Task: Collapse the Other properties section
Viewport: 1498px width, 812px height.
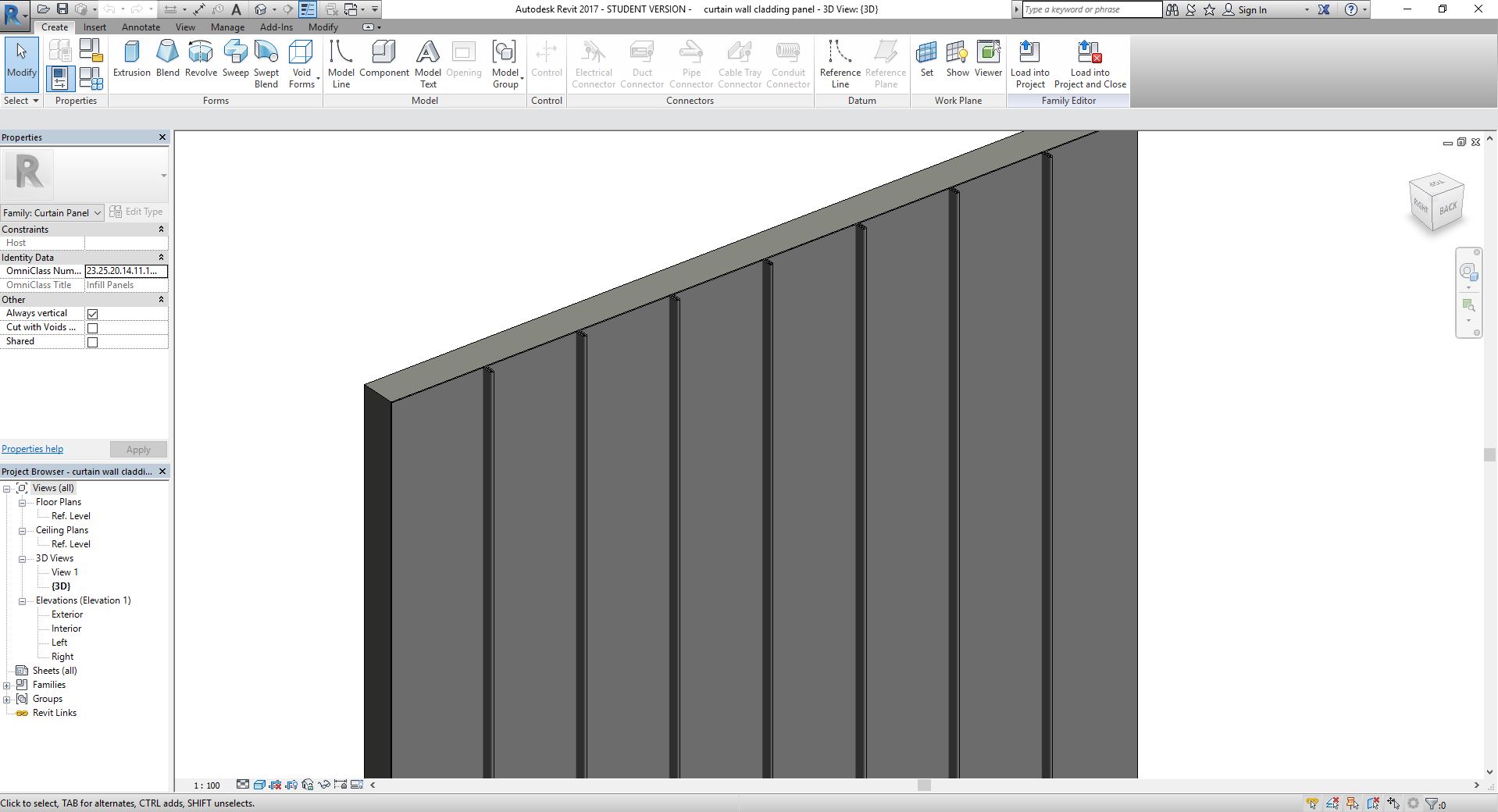Action: point(162,300)
